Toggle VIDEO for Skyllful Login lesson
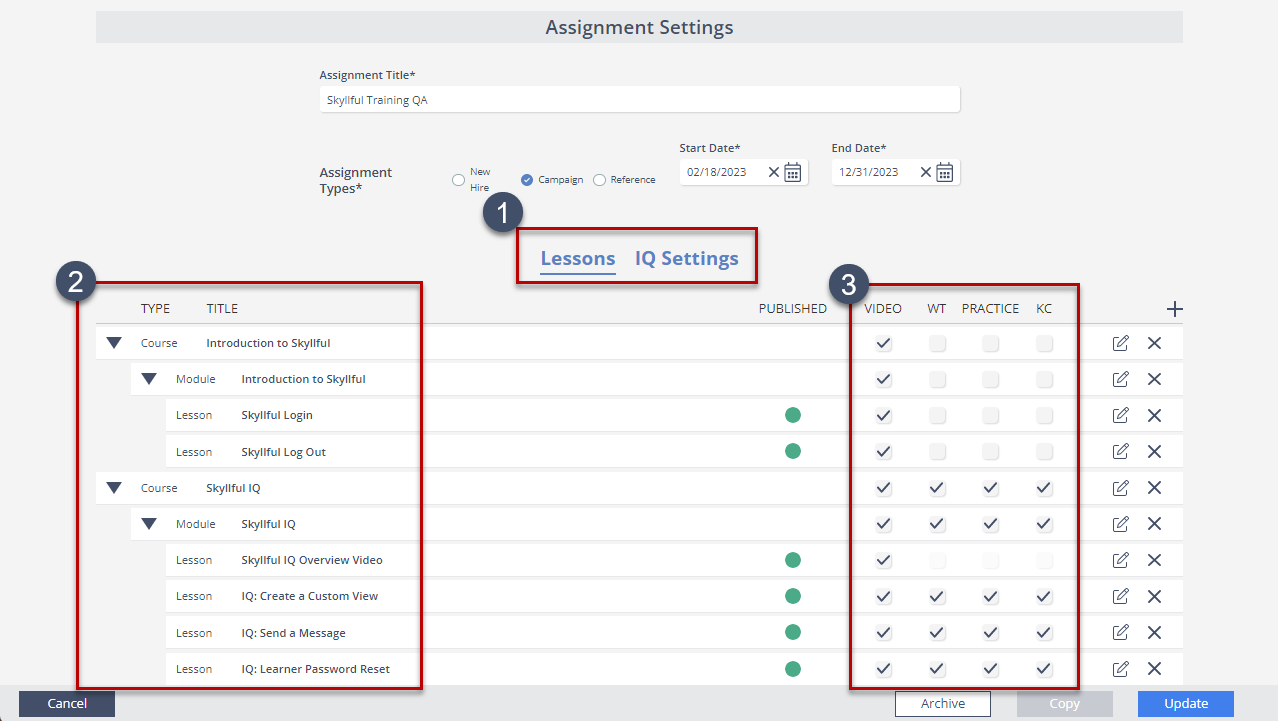Image resolution: width=1278 pixels, height=721 pixels. [883, 415]
